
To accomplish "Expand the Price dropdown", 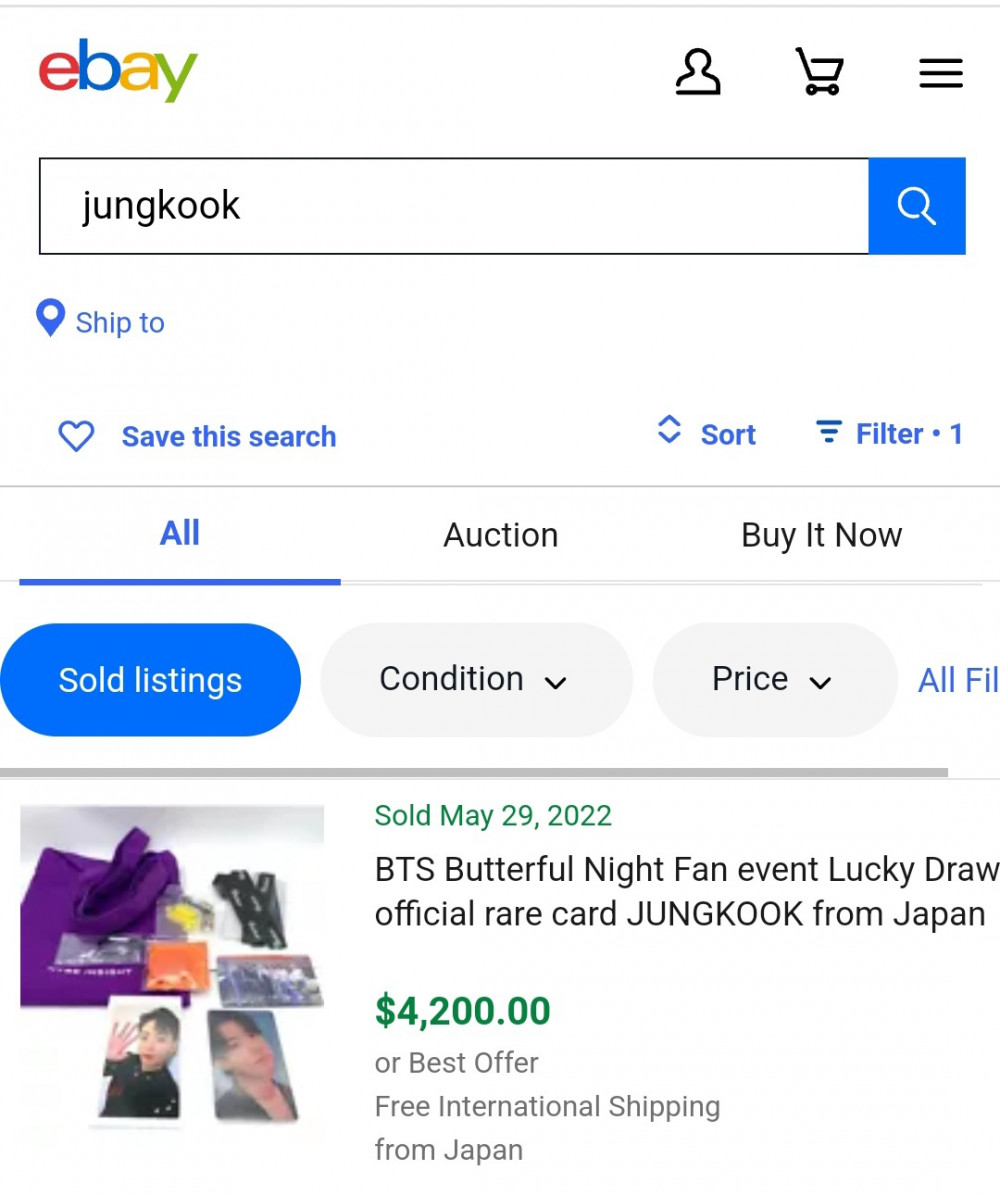I will (x=775, y=680).
